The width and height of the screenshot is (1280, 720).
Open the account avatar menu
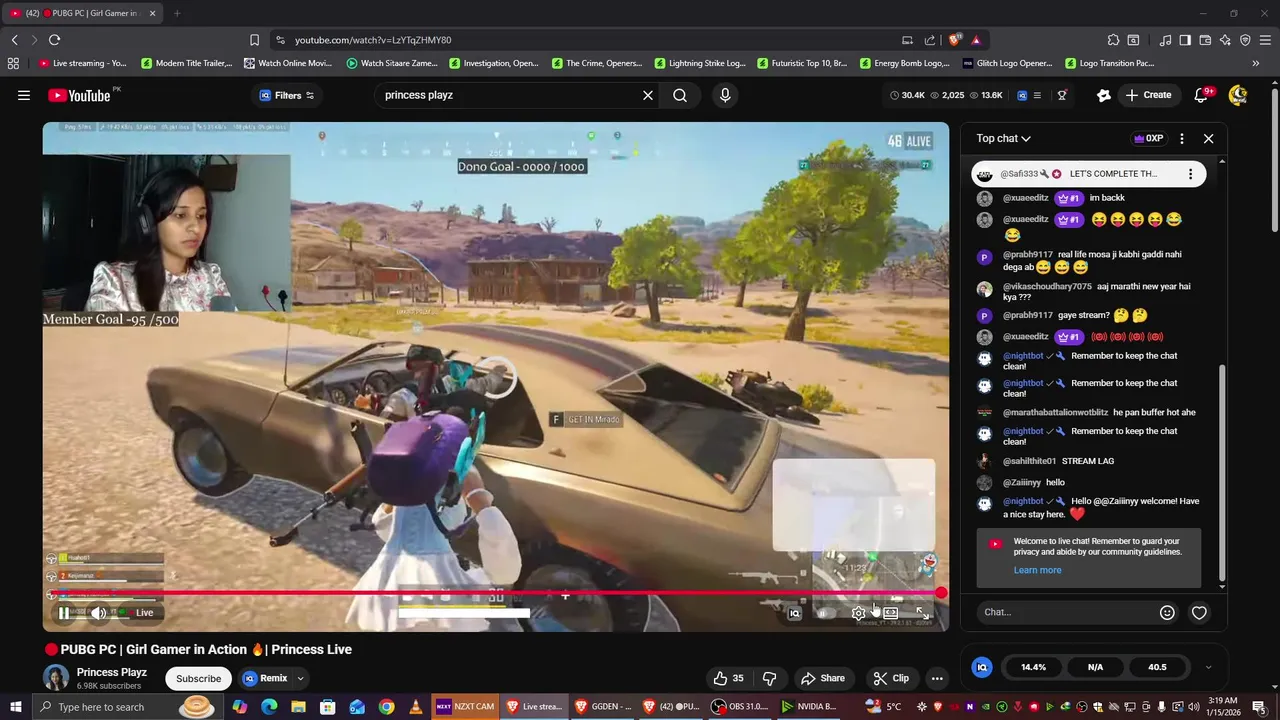[1238, 96]
